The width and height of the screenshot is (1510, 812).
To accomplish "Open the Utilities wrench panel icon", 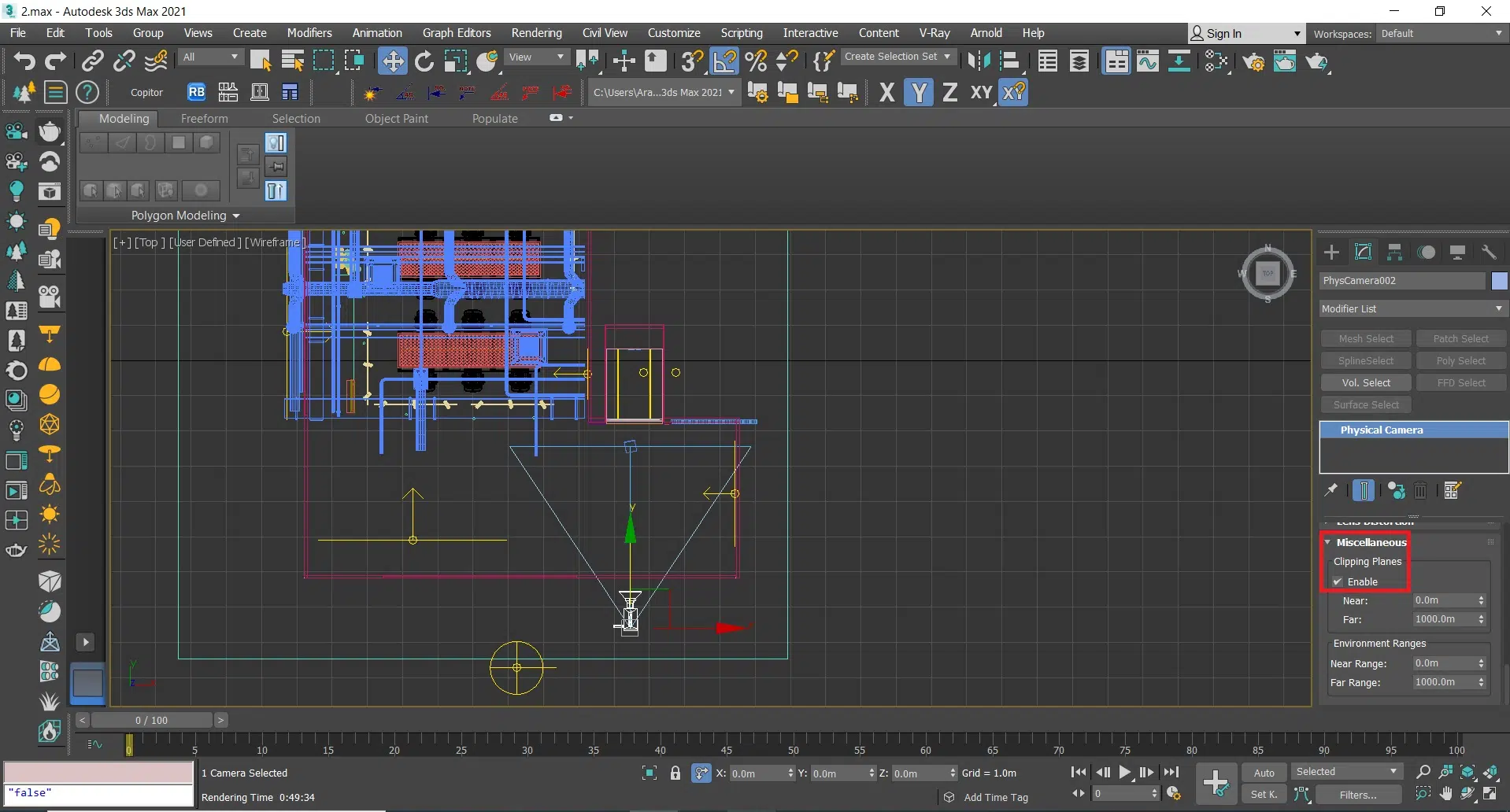I will [x=1489, y=252].
